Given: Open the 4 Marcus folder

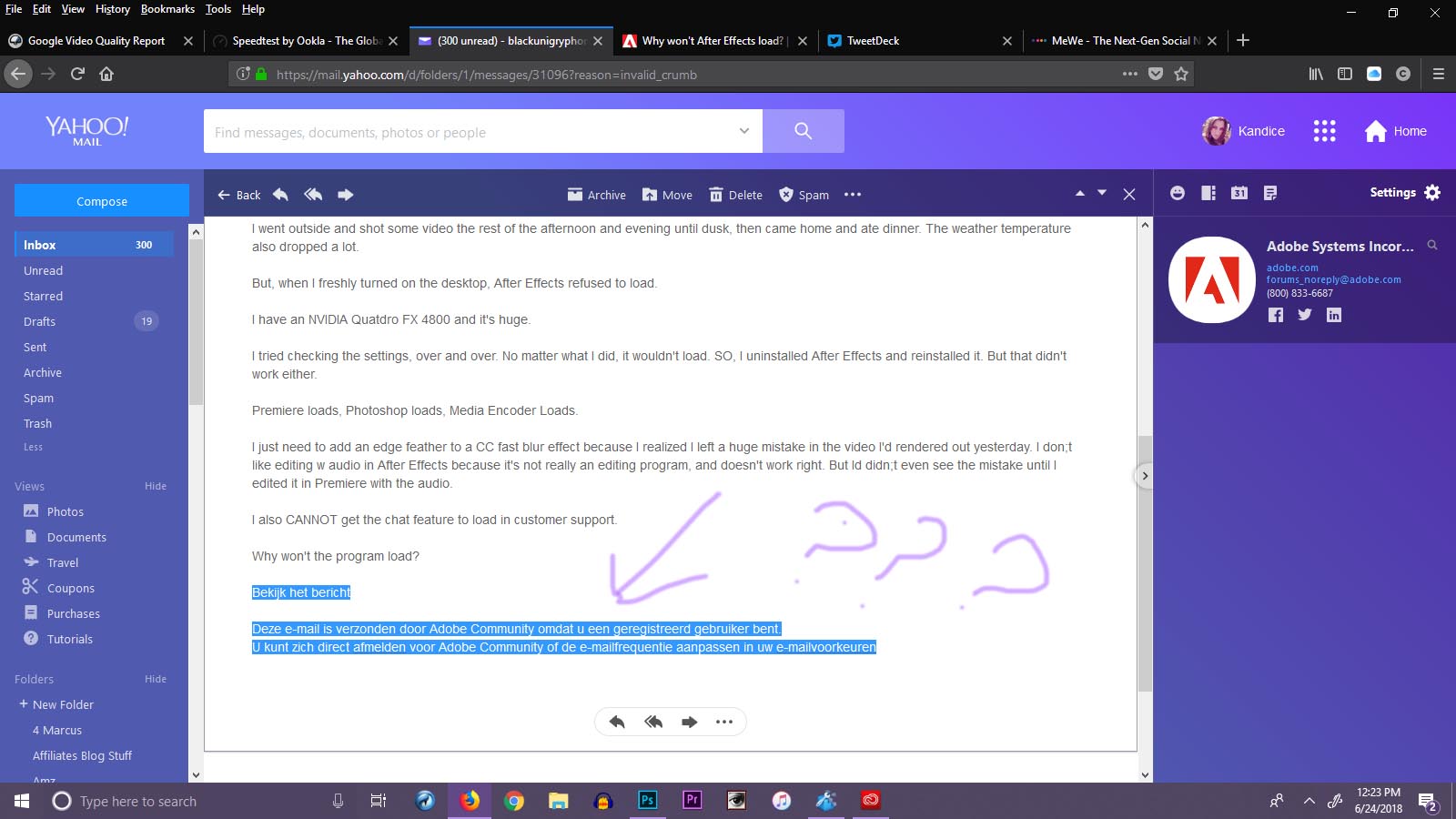Looking at the screenshot, I should [57, 730].
